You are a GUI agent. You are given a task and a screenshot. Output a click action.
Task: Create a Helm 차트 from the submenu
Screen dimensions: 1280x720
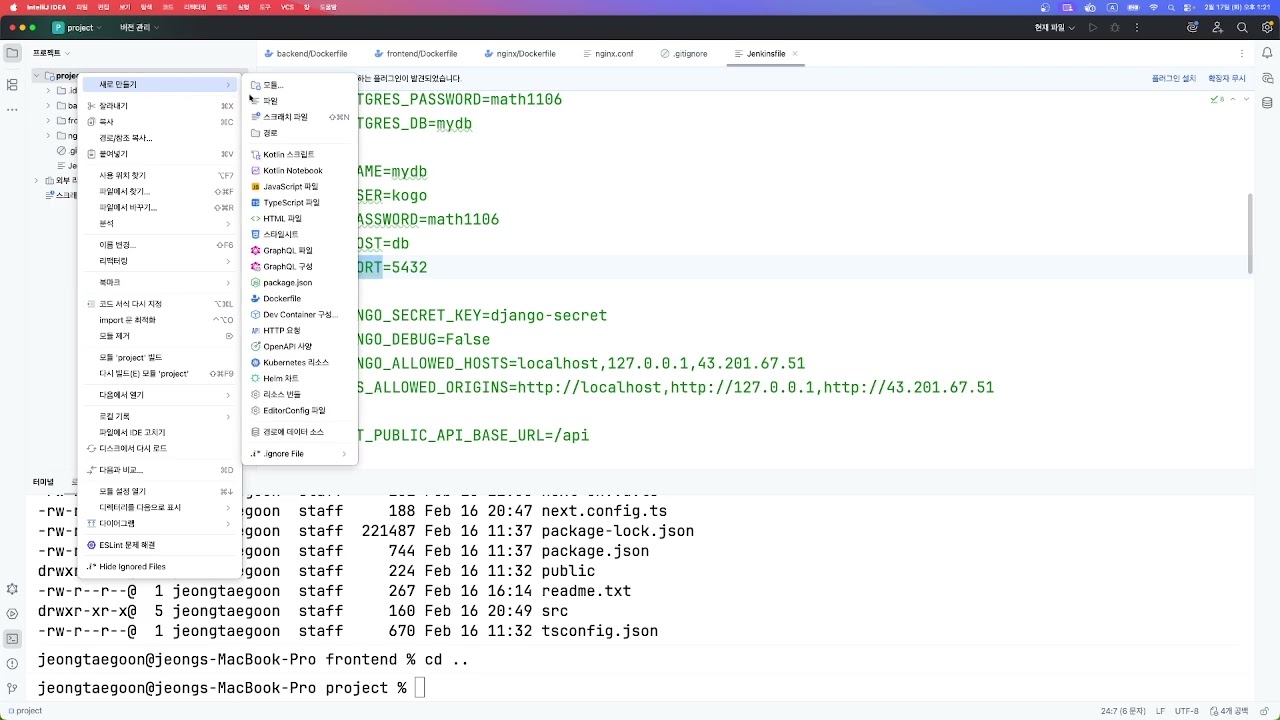300,378
